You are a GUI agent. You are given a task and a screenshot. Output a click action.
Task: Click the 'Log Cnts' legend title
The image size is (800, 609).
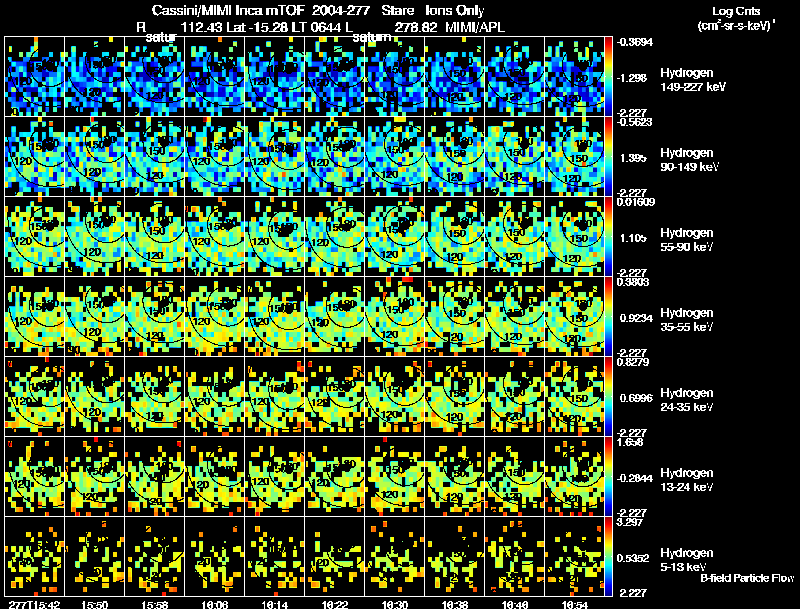pos(736,11)
